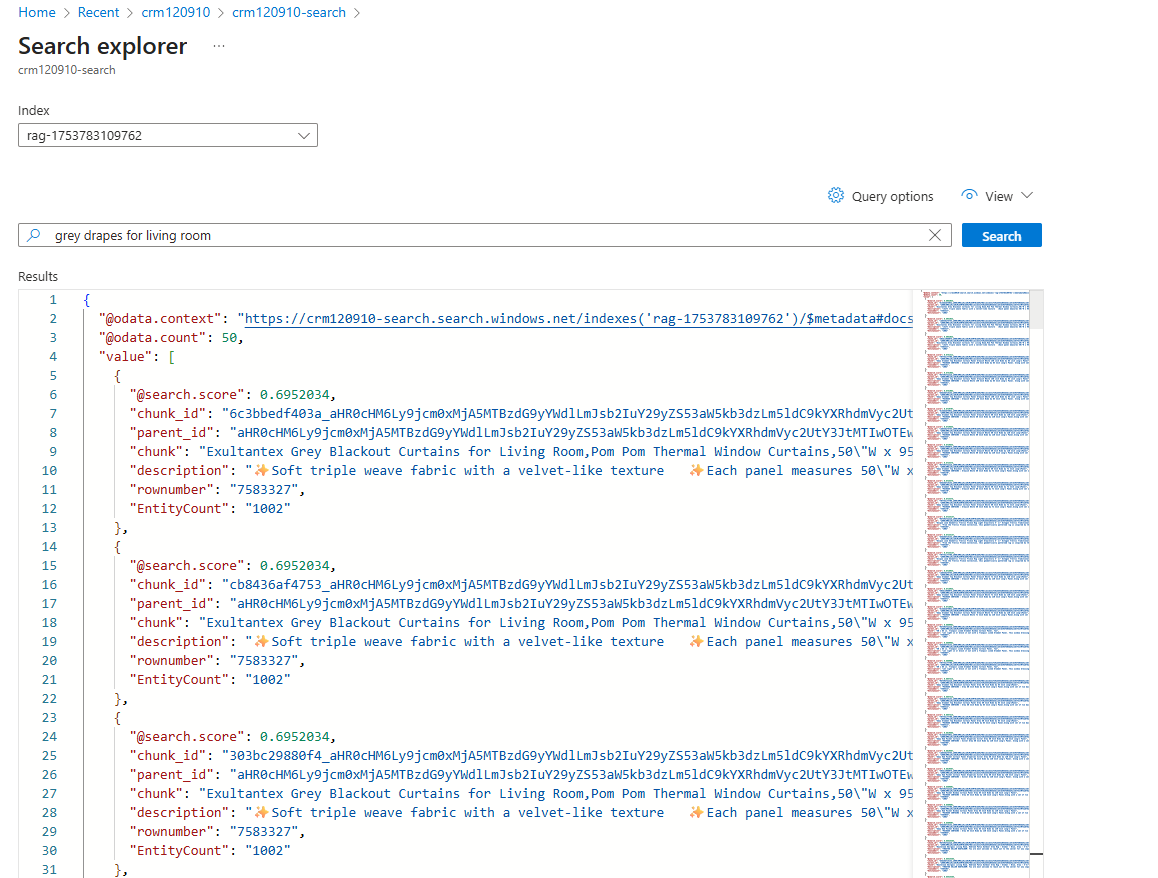Screen dimensions: 1158x878
Task: Focus the query field 'grey drapes for living room'
Action: [x=484, y=235]
